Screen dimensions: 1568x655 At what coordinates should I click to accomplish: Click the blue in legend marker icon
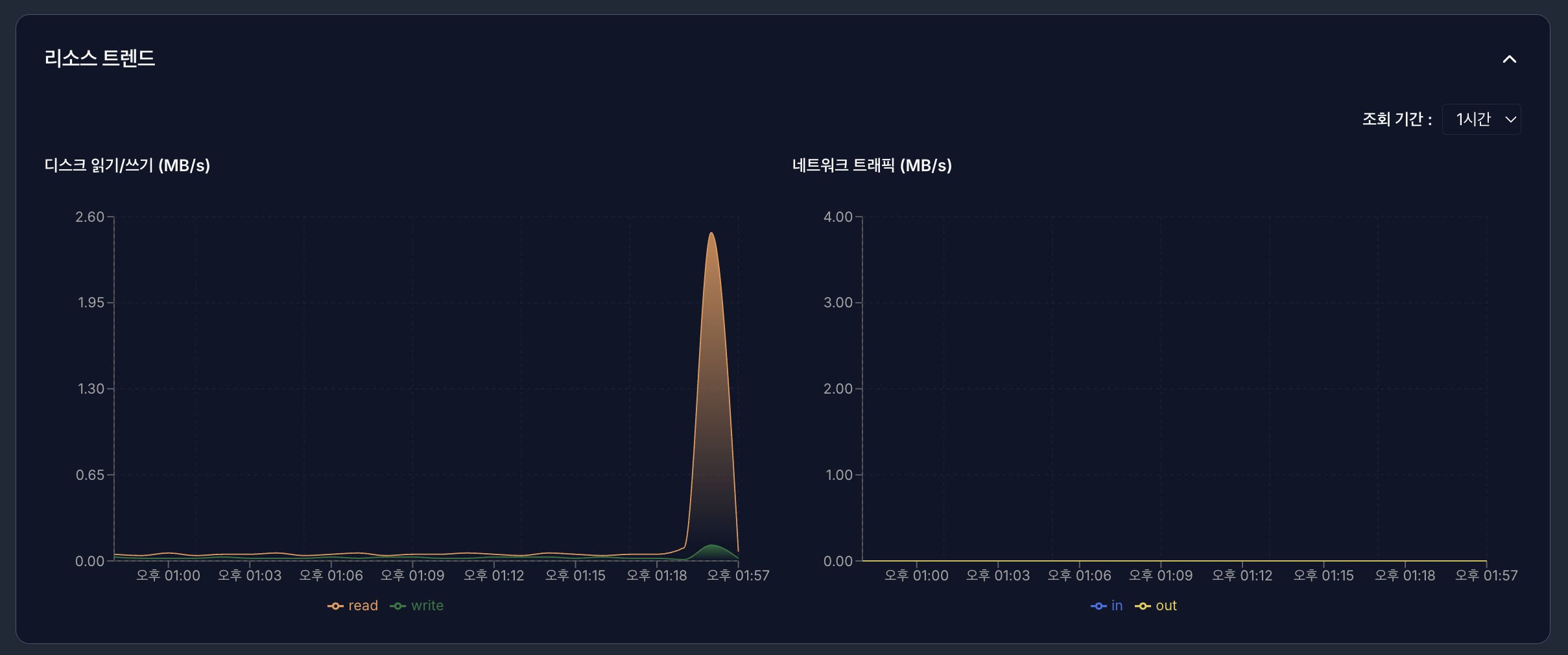pos(1099,606)
